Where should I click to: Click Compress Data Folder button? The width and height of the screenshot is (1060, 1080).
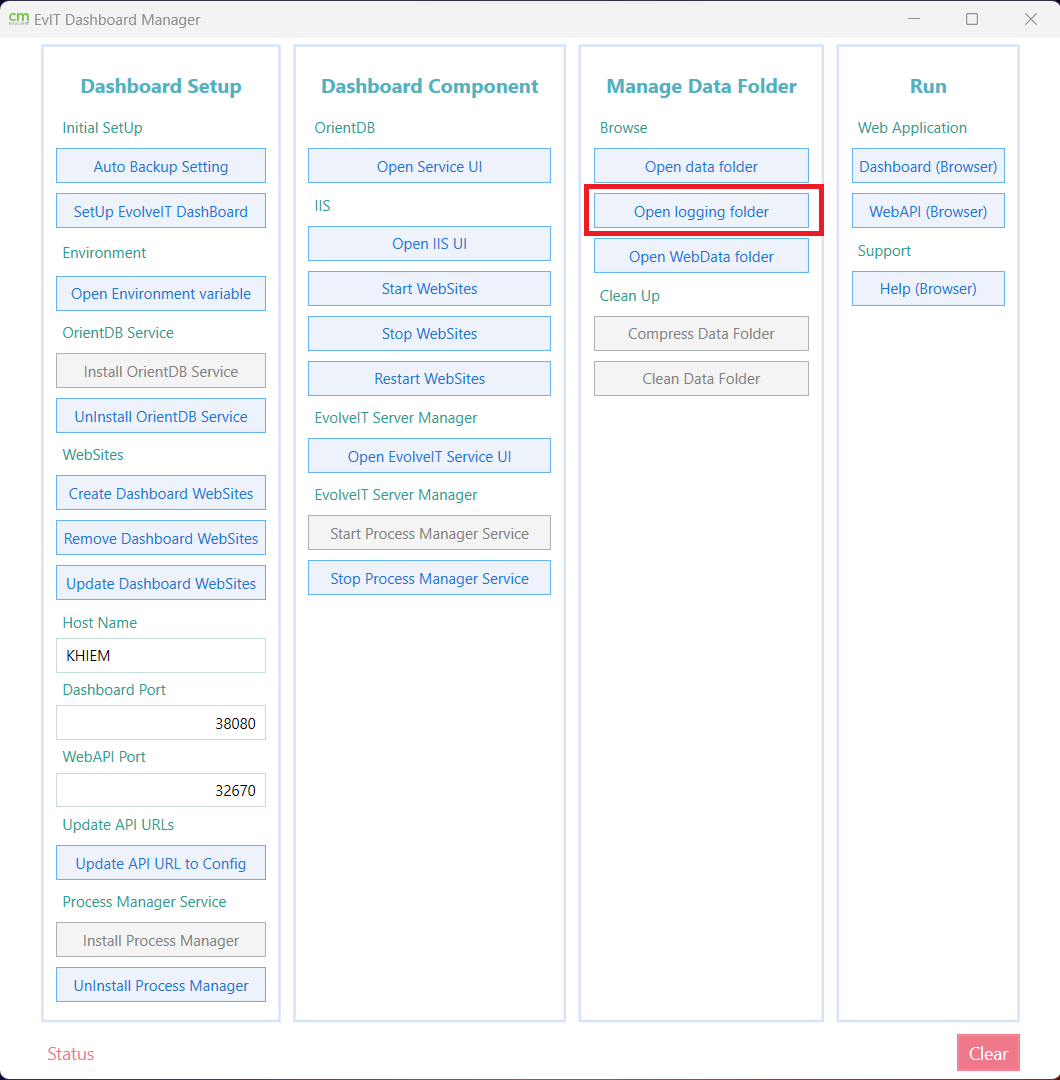click(701, 333)
